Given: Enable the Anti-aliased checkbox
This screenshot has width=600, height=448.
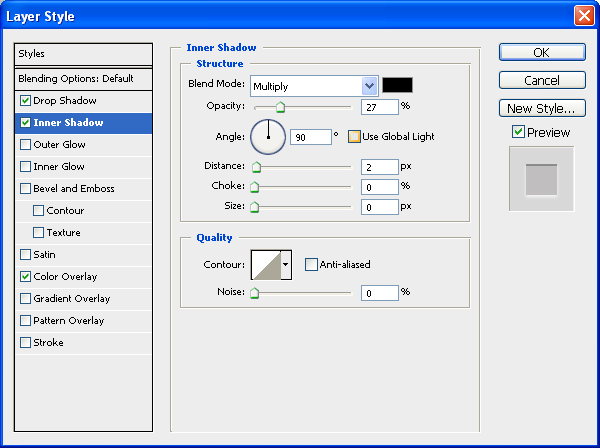Looking at the screenshot, I should (312, 265).
